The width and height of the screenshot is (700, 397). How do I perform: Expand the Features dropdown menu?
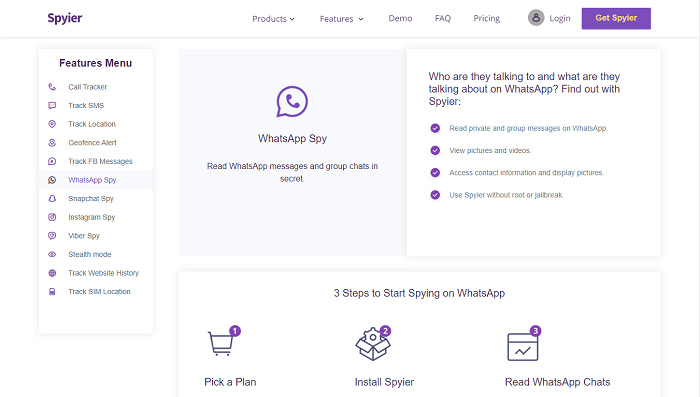click(342, 19)
